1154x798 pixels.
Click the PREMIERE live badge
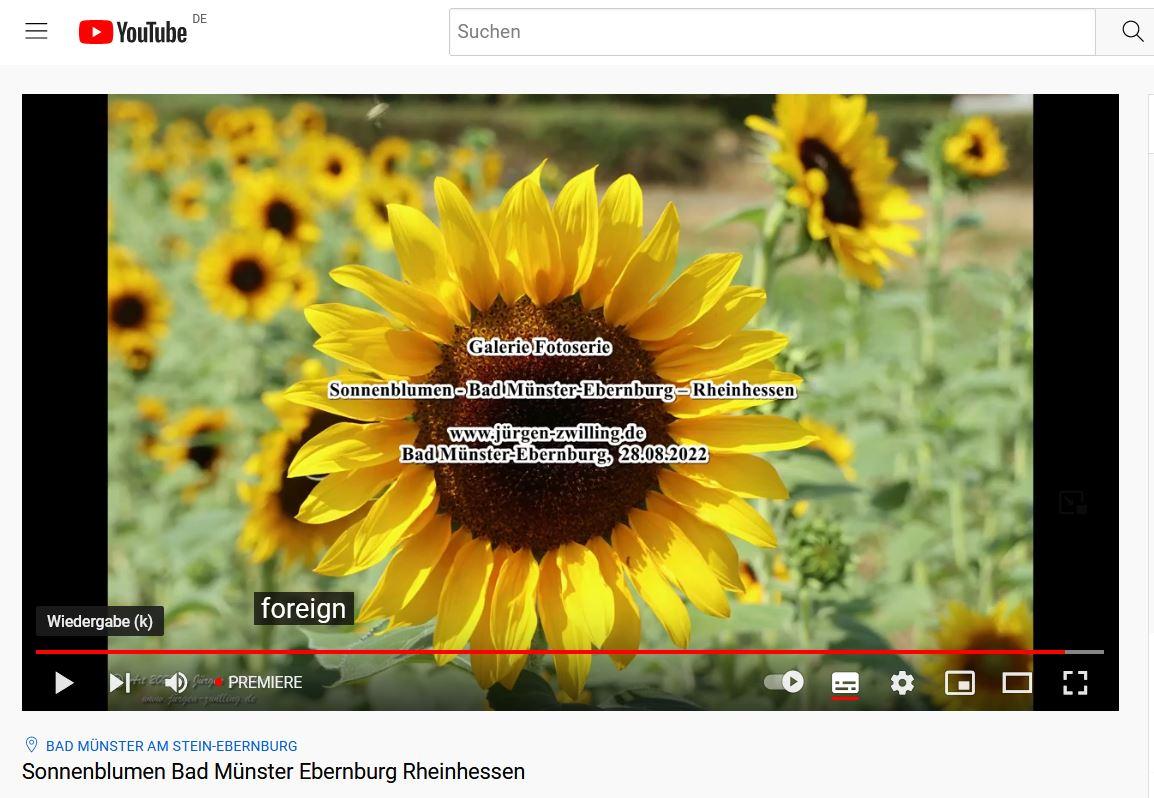click(x=264, y=682)
